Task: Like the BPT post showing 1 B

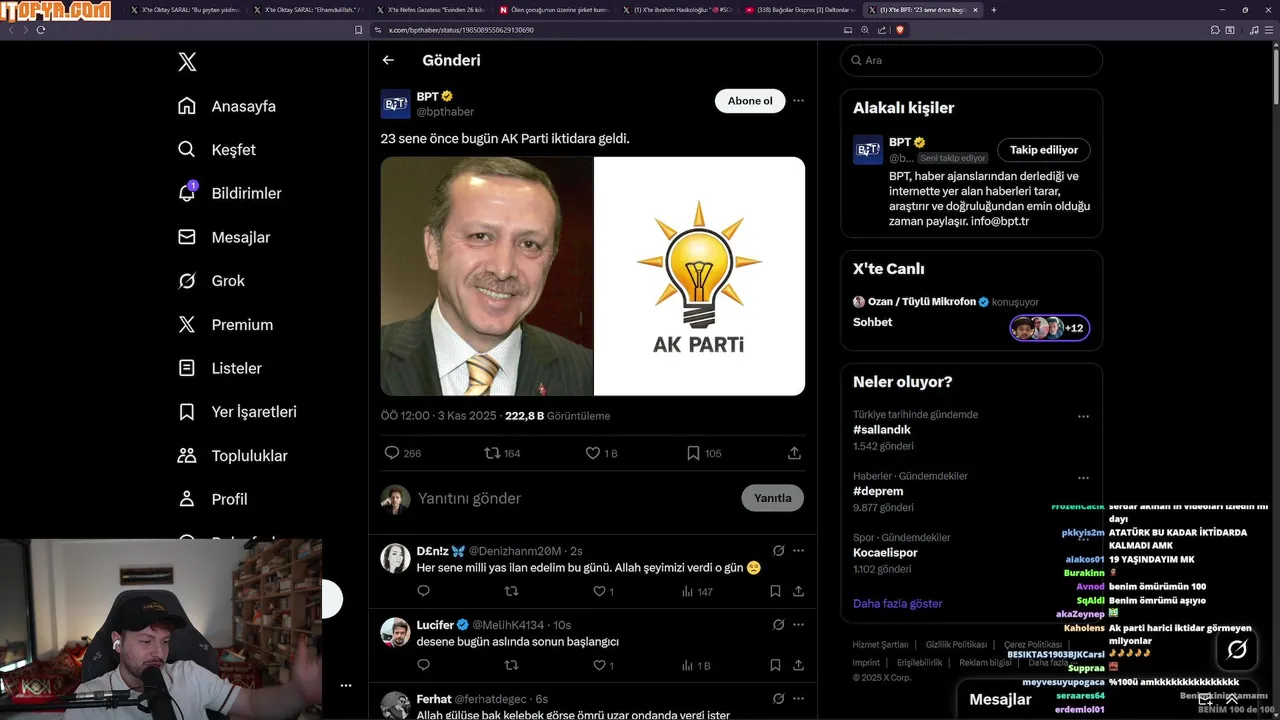Action: coord(592,453)
